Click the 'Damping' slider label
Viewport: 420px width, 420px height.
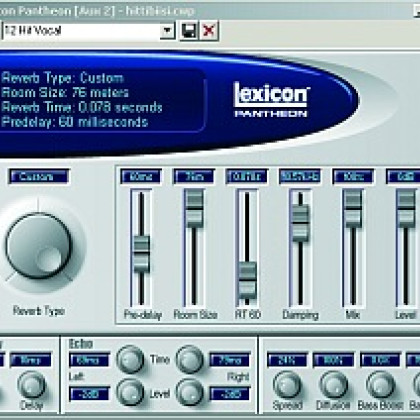tap(300, 315)
